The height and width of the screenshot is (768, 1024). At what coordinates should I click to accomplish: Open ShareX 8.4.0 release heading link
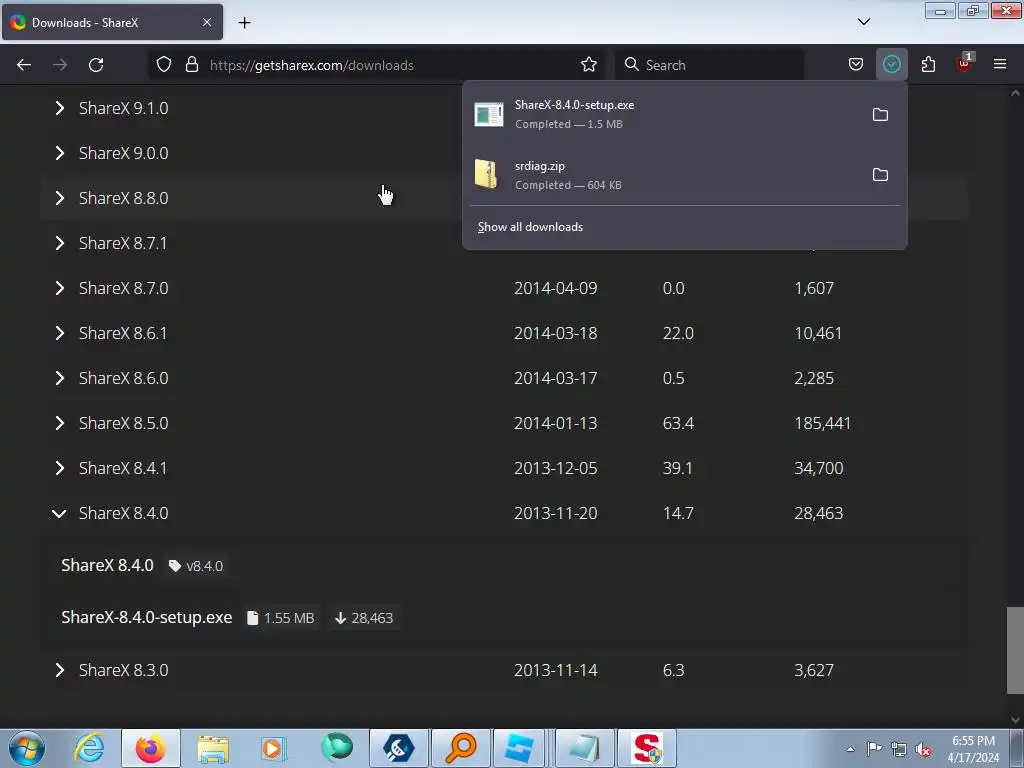pos(107,566)
